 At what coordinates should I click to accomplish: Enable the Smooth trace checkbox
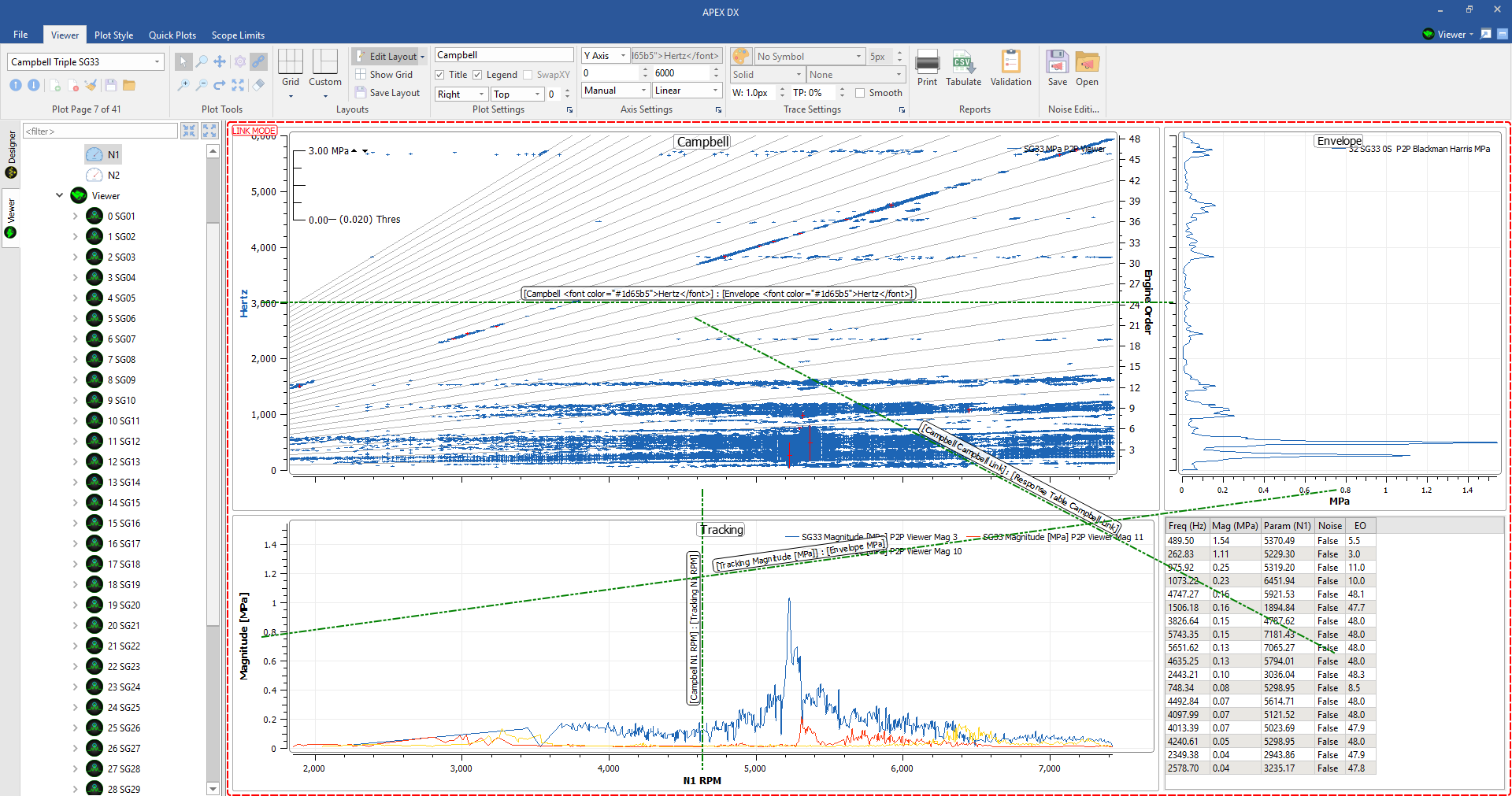(x=860, y=93)
